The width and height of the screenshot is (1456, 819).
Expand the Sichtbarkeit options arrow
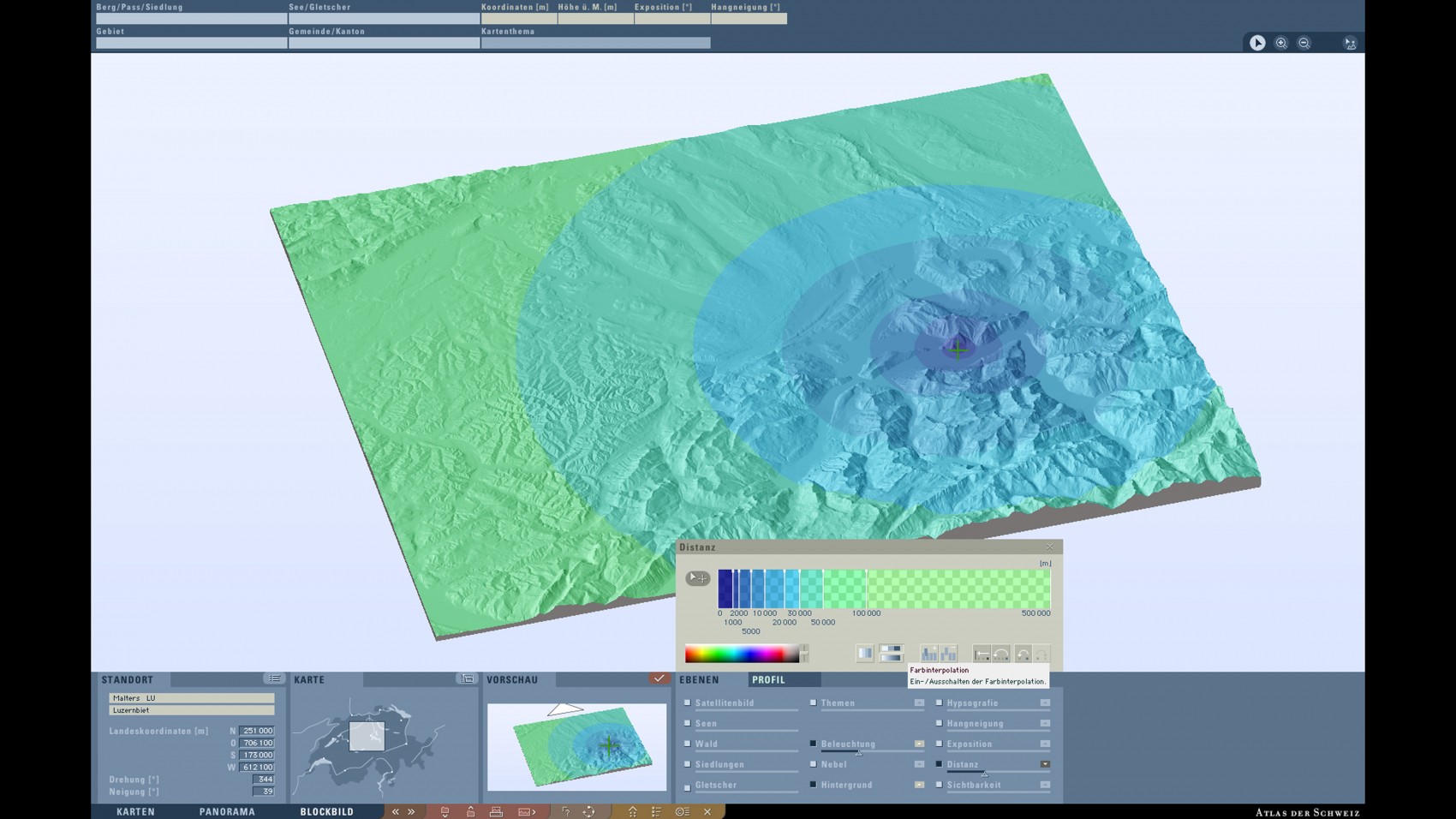pyautogui.click(x=1045, y=785)
